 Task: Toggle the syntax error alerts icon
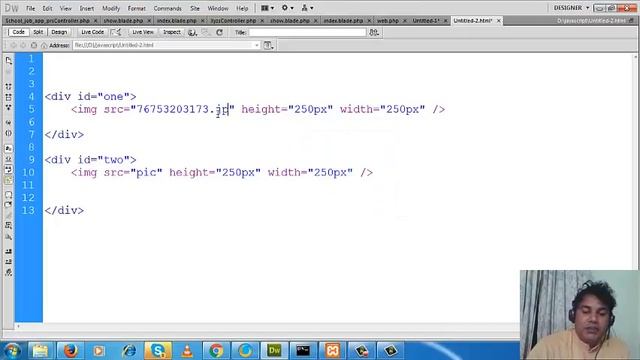9,180
